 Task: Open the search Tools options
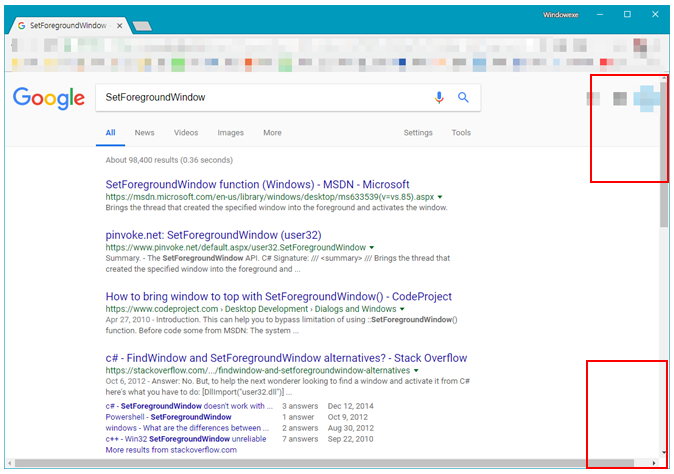tap(461, 133)
